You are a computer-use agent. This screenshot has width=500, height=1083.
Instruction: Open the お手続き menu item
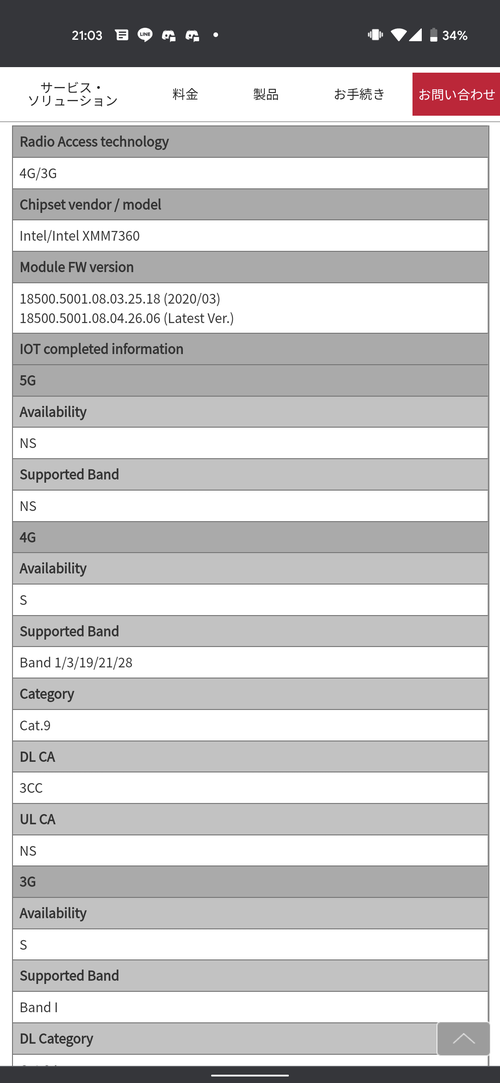pyautogui.click(x=359, y=95)
